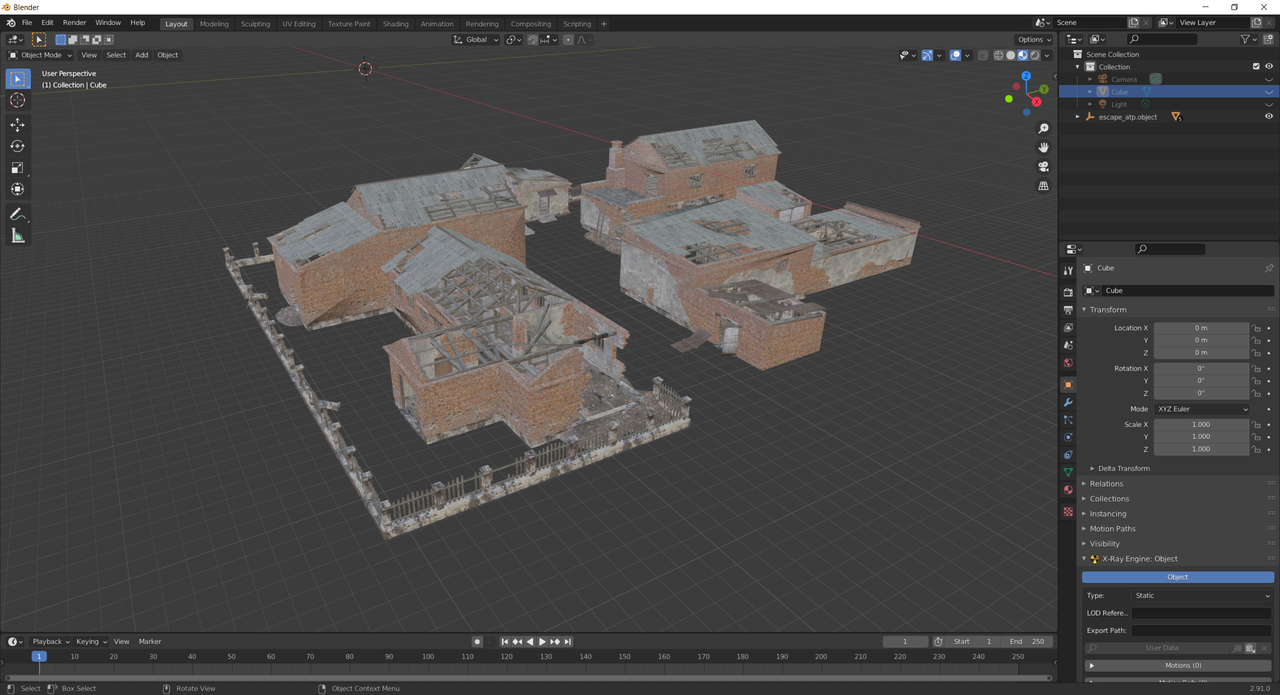Click the blue Object button
This screenshot has height=695, width=1280.
pos(1178,577)
